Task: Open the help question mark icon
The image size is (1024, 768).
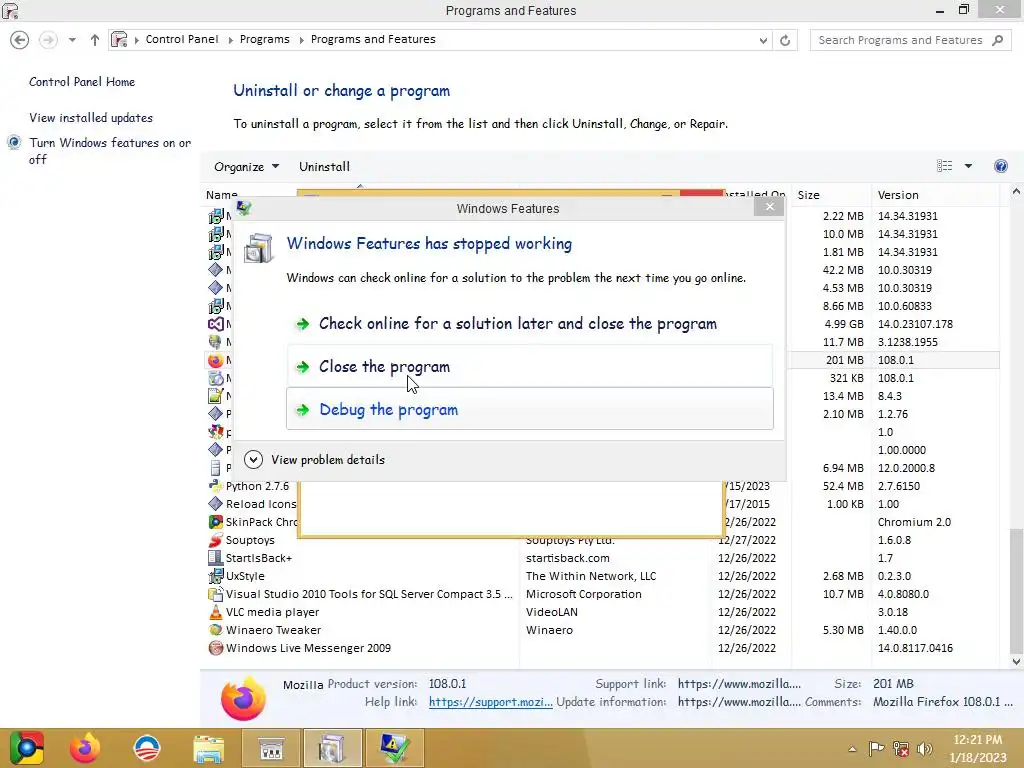Action: [1000, 166]
